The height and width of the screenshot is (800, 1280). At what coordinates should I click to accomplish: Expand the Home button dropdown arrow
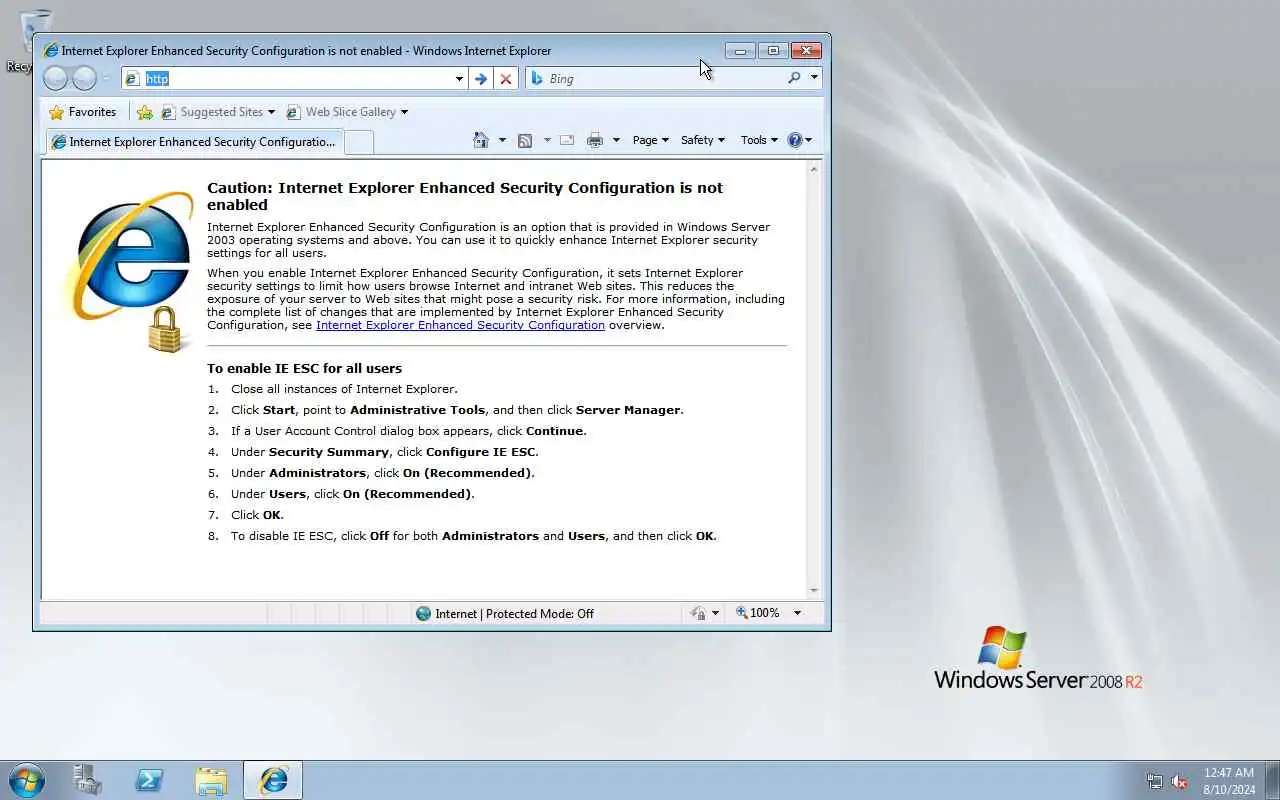502,140
